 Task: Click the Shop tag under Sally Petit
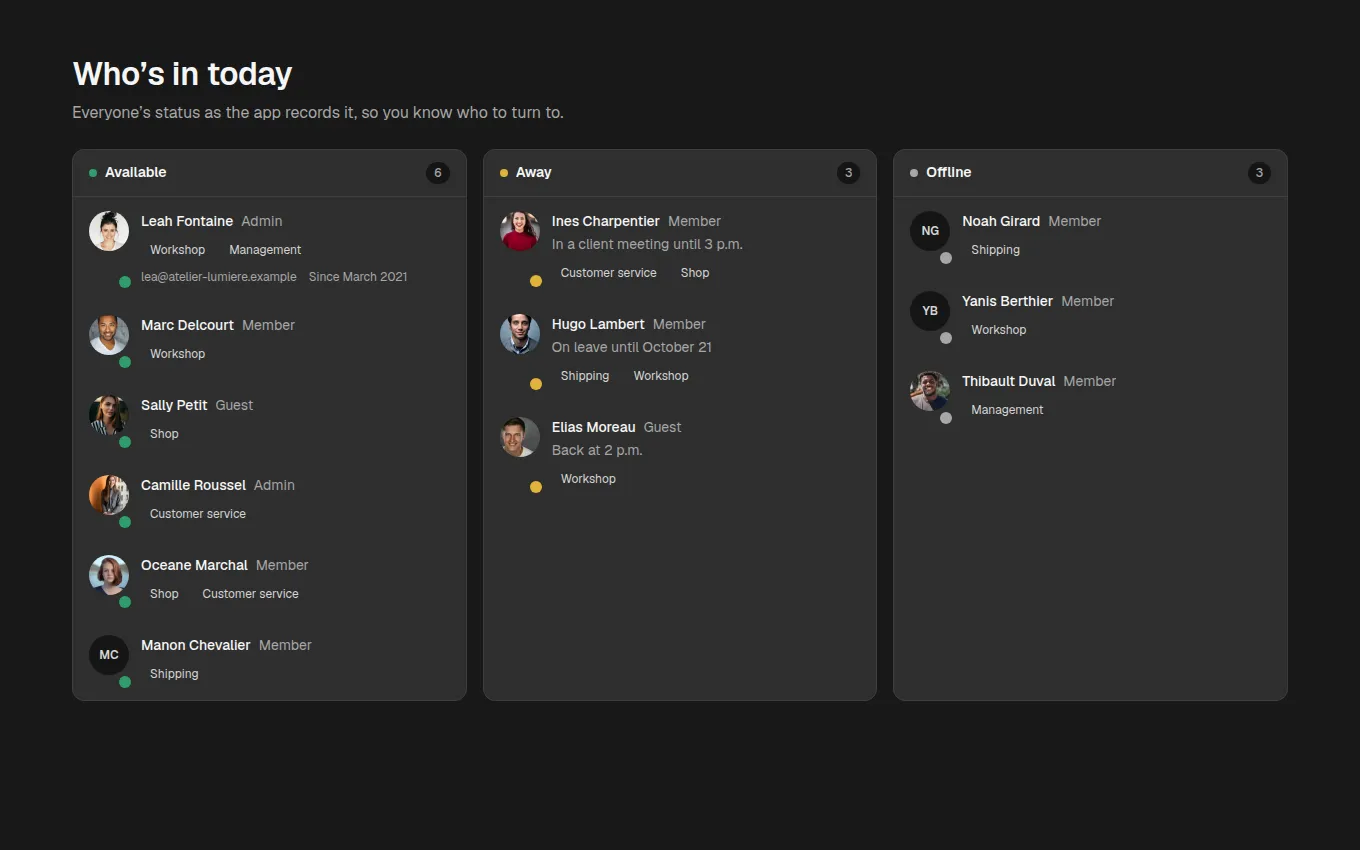tap(164, 434)
